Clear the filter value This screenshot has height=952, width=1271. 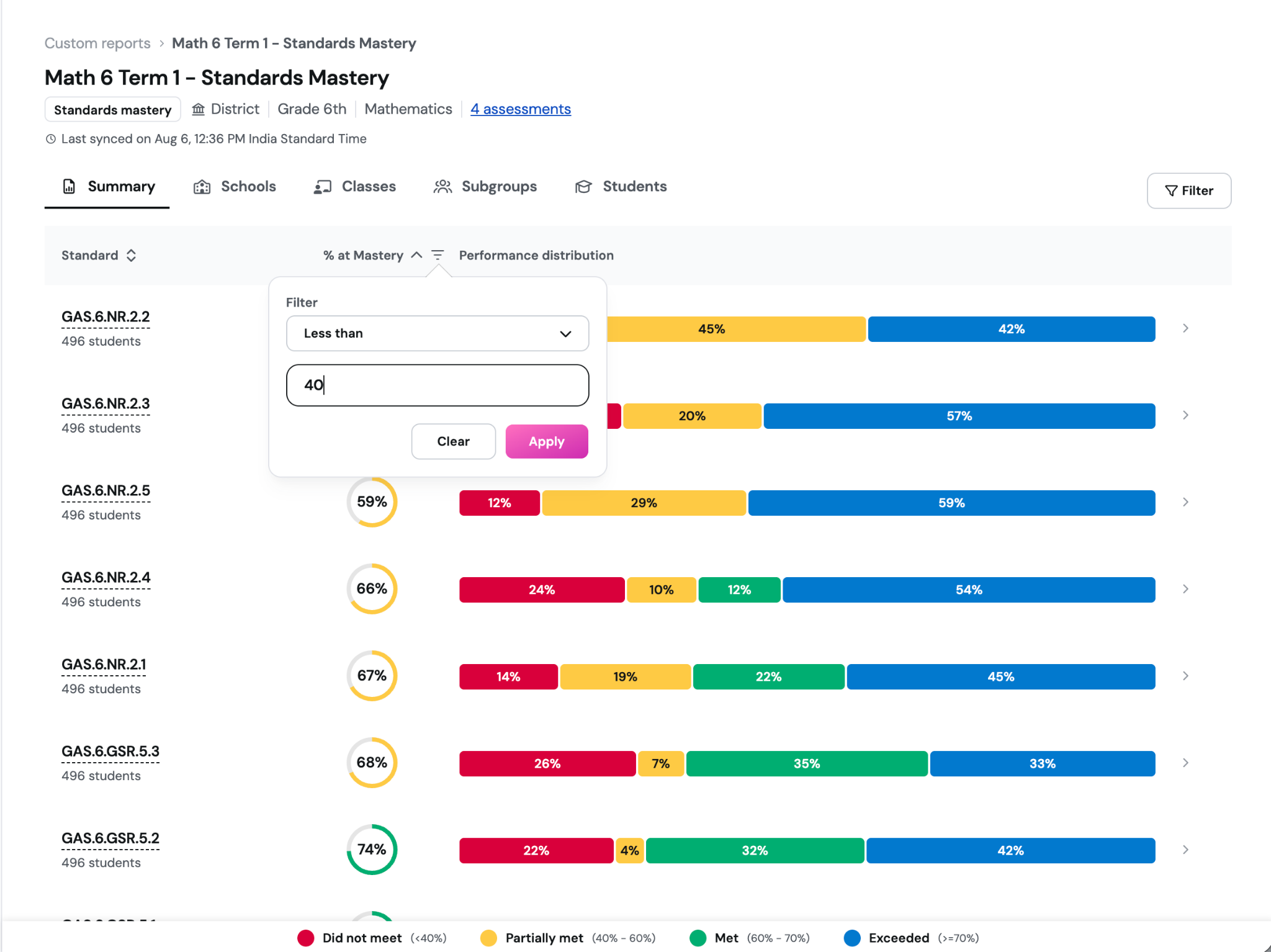[454, 441]
